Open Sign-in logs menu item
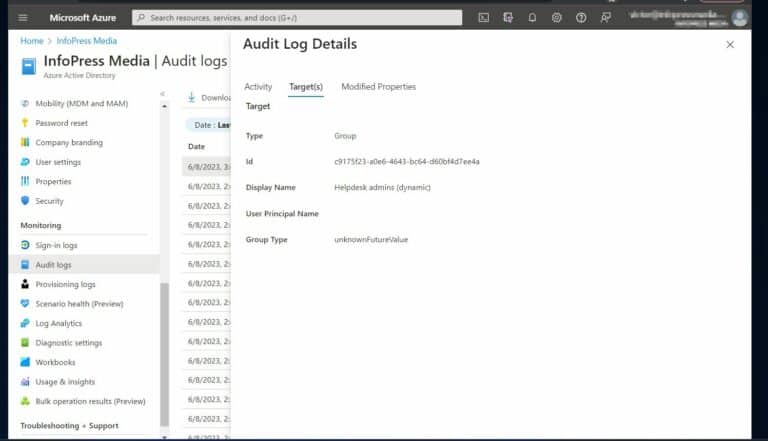This screenshot has height=441, width=768. (x=56, y=245)
